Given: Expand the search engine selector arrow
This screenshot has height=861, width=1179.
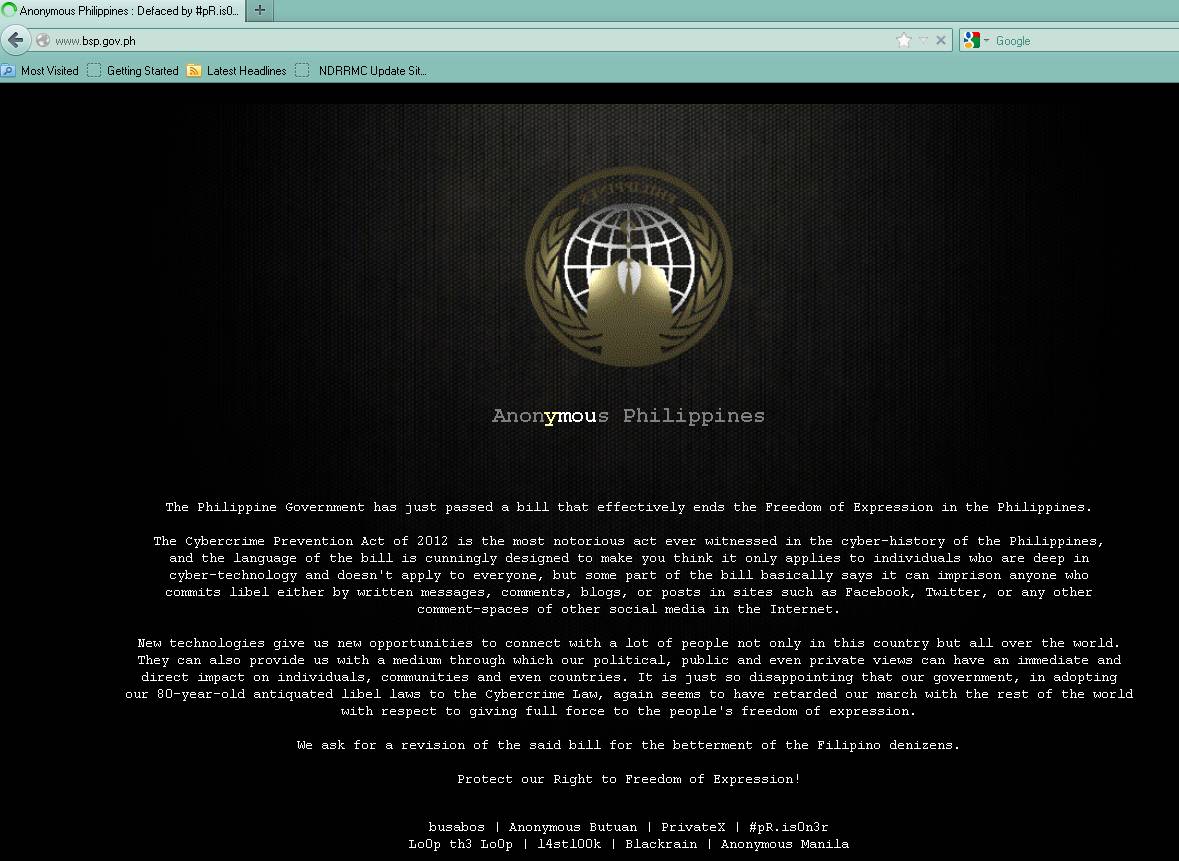Looking at the screenshot, I should point(987,41).
